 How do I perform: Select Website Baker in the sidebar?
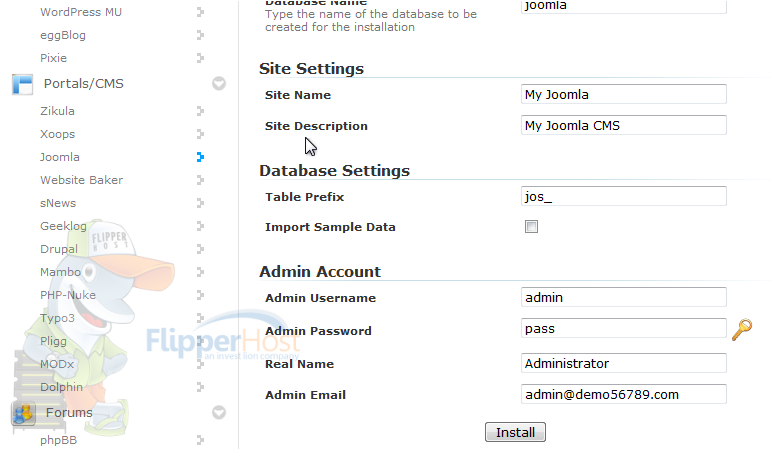tap(82, 180)
